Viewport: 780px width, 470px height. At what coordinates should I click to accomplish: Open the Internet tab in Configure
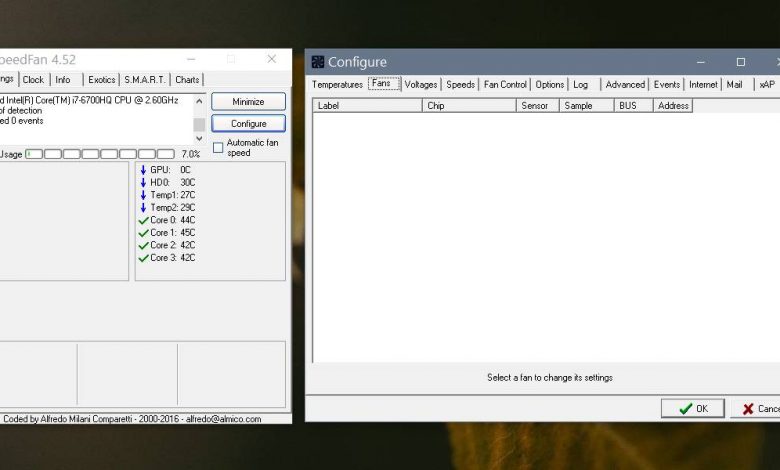(x=703, y=85)
